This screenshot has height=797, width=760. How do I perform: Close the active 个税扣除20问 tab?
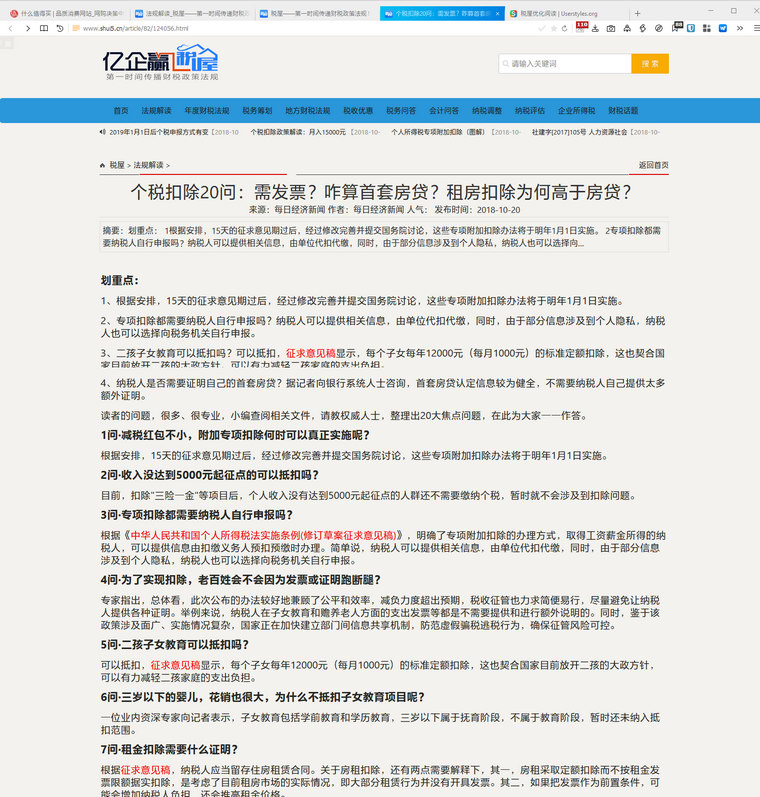[x=497, y=14]
